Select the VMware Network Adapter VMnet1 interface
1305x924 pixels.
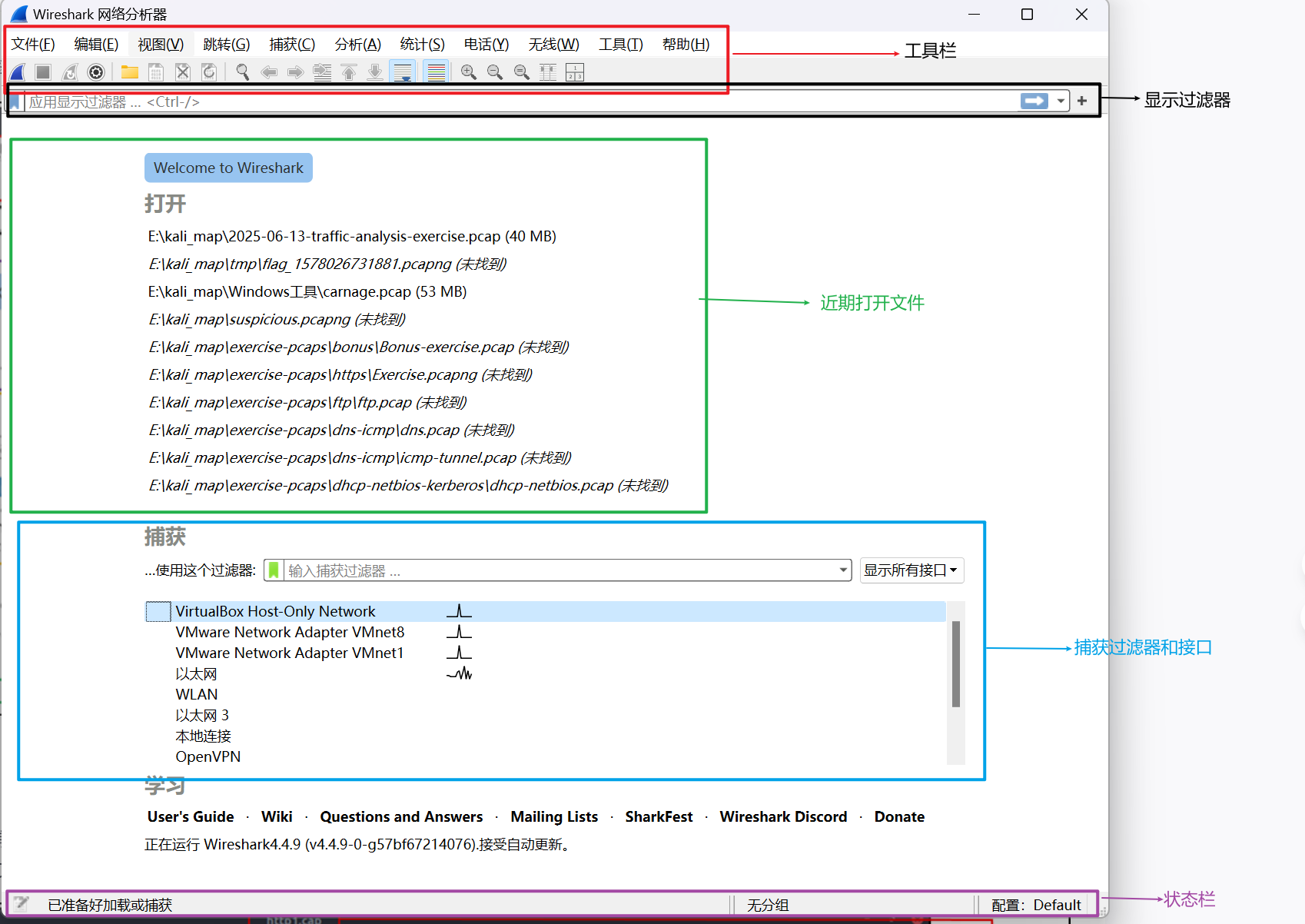[546, 653]
